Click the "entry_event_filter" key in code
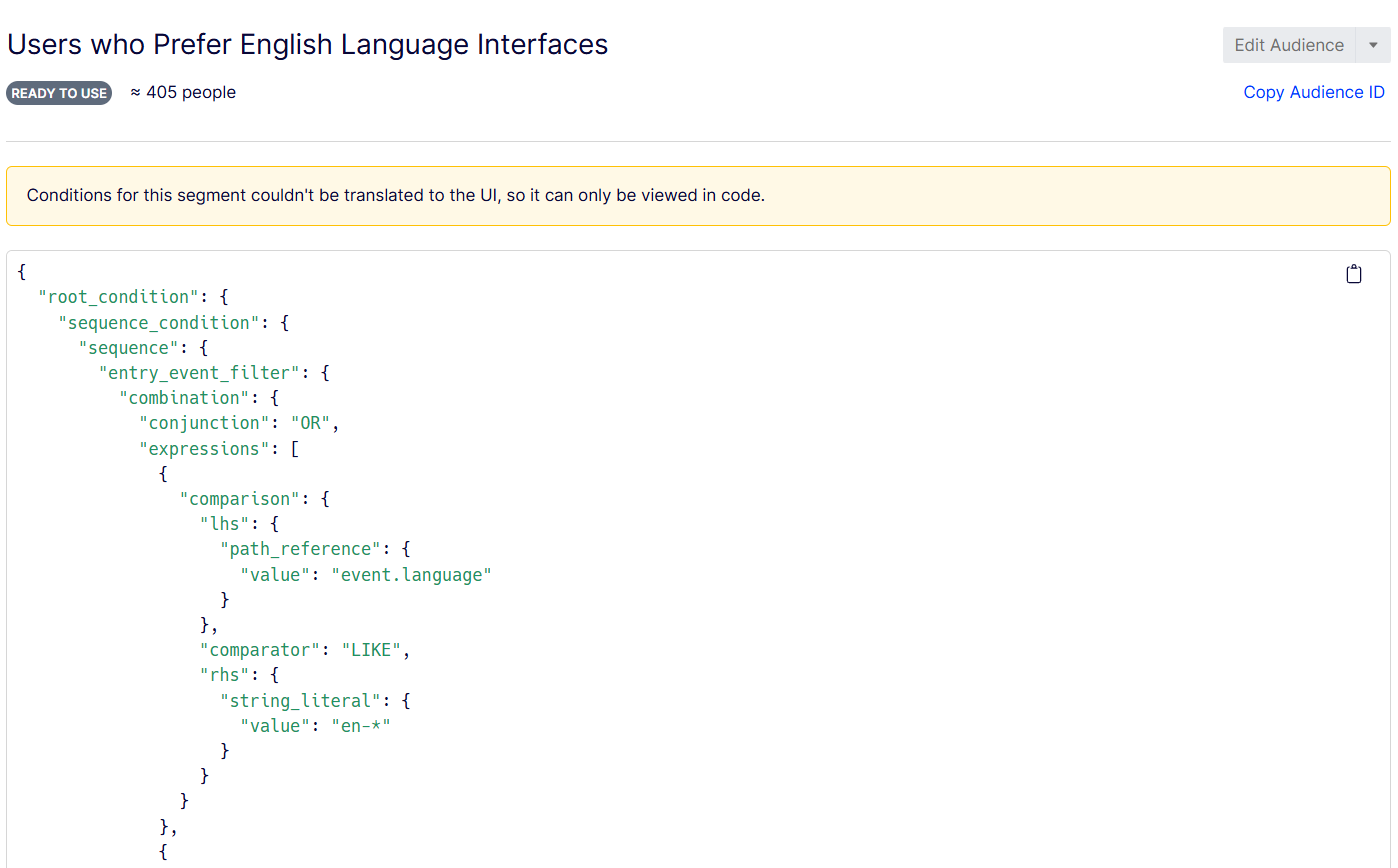1398x868 pixels. click(x=199, y=373)
